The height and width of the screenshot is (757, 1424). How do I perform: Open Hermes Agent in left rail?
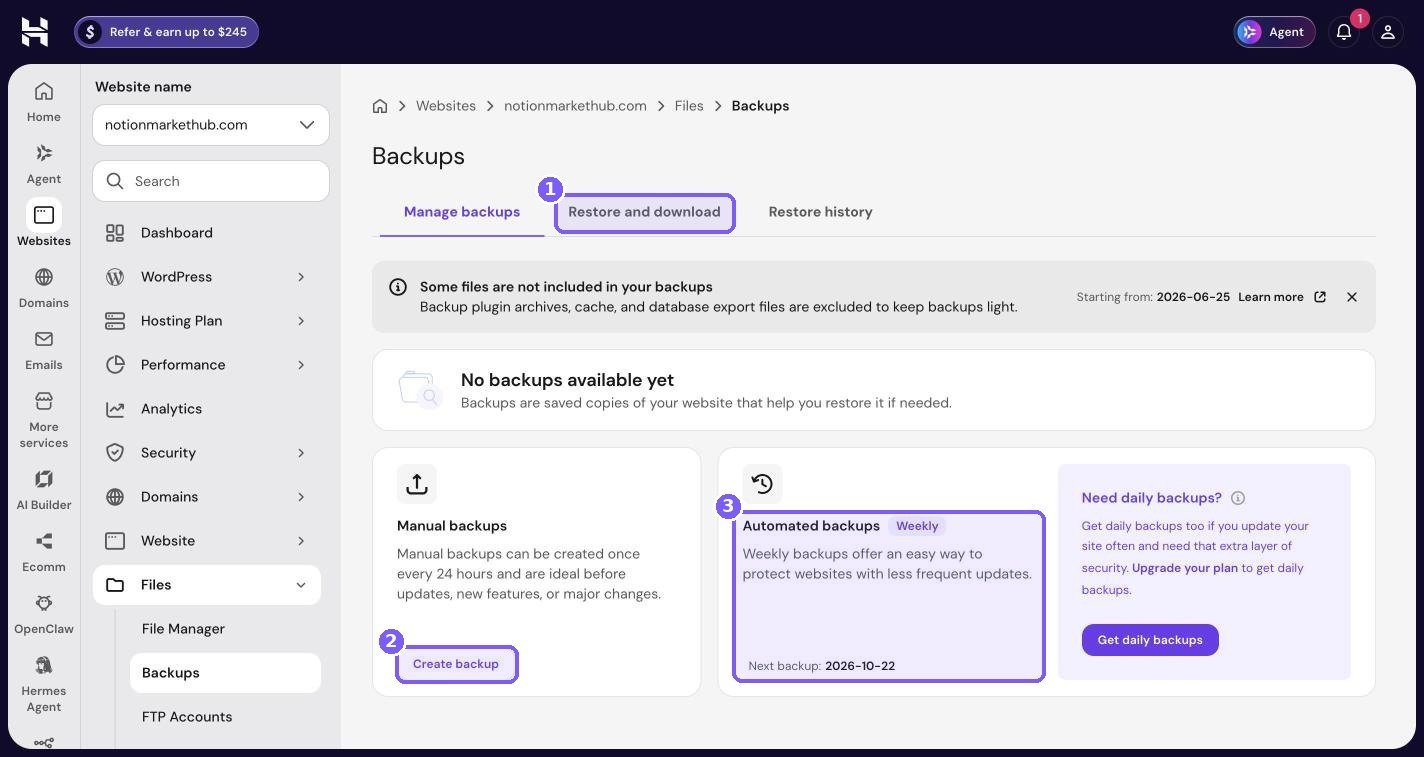(44, 684)
